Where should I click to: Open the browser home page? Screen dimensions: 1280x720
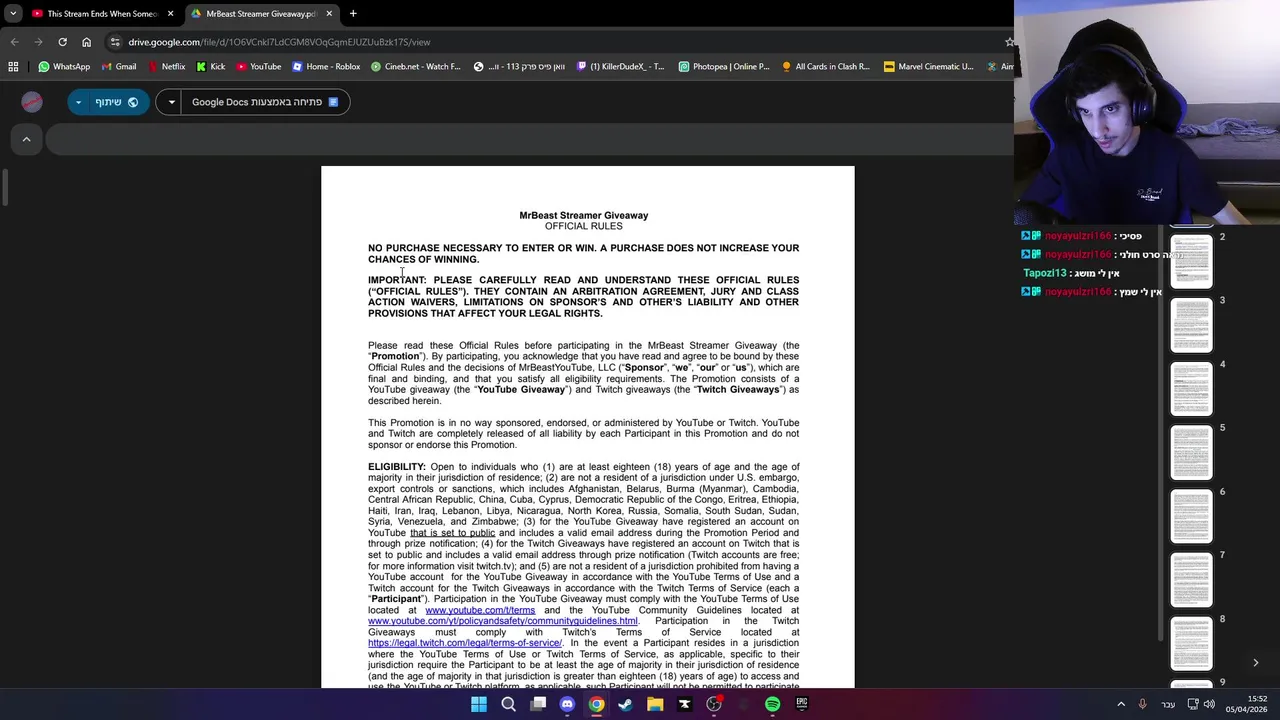[x=86, y=42]
